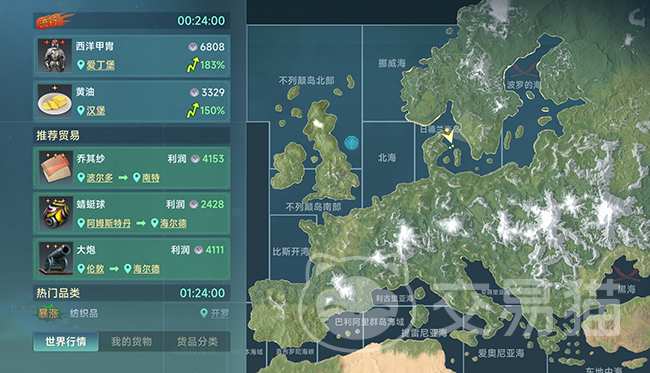Screen dimensions: 650x373
Task: Click the blue circular marker east of Britain
Action: [x=352, y=143]
